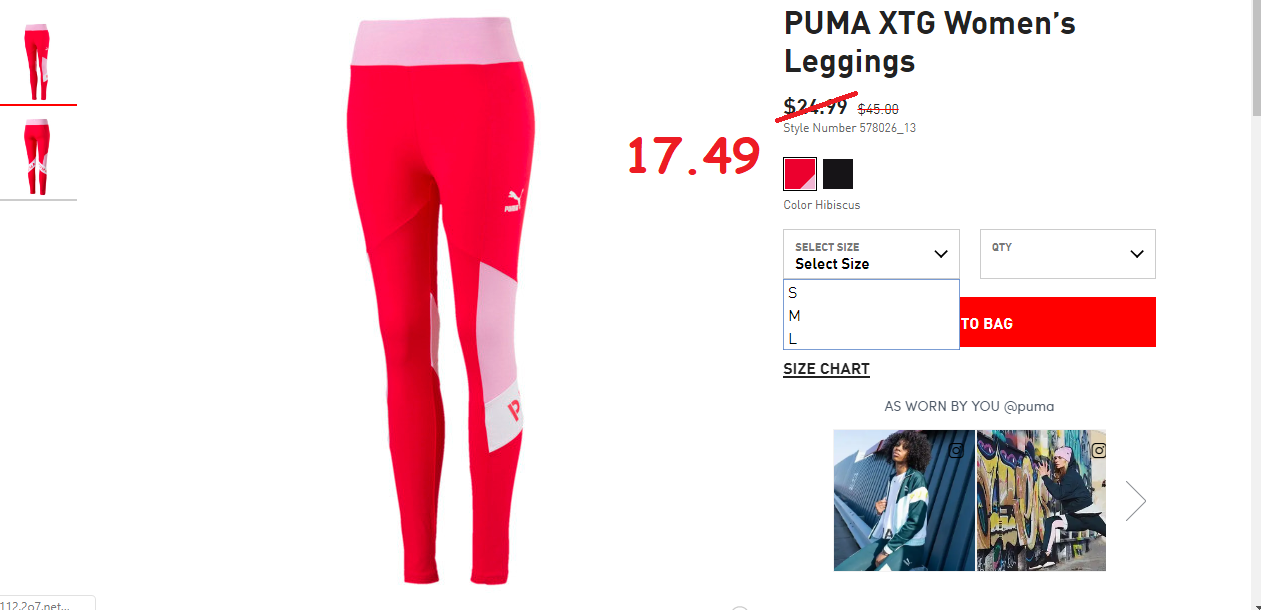Viewport: 1261px width, 610px height.
Task: Click the Select Size chevron arrow
Action: pos(941,254)
